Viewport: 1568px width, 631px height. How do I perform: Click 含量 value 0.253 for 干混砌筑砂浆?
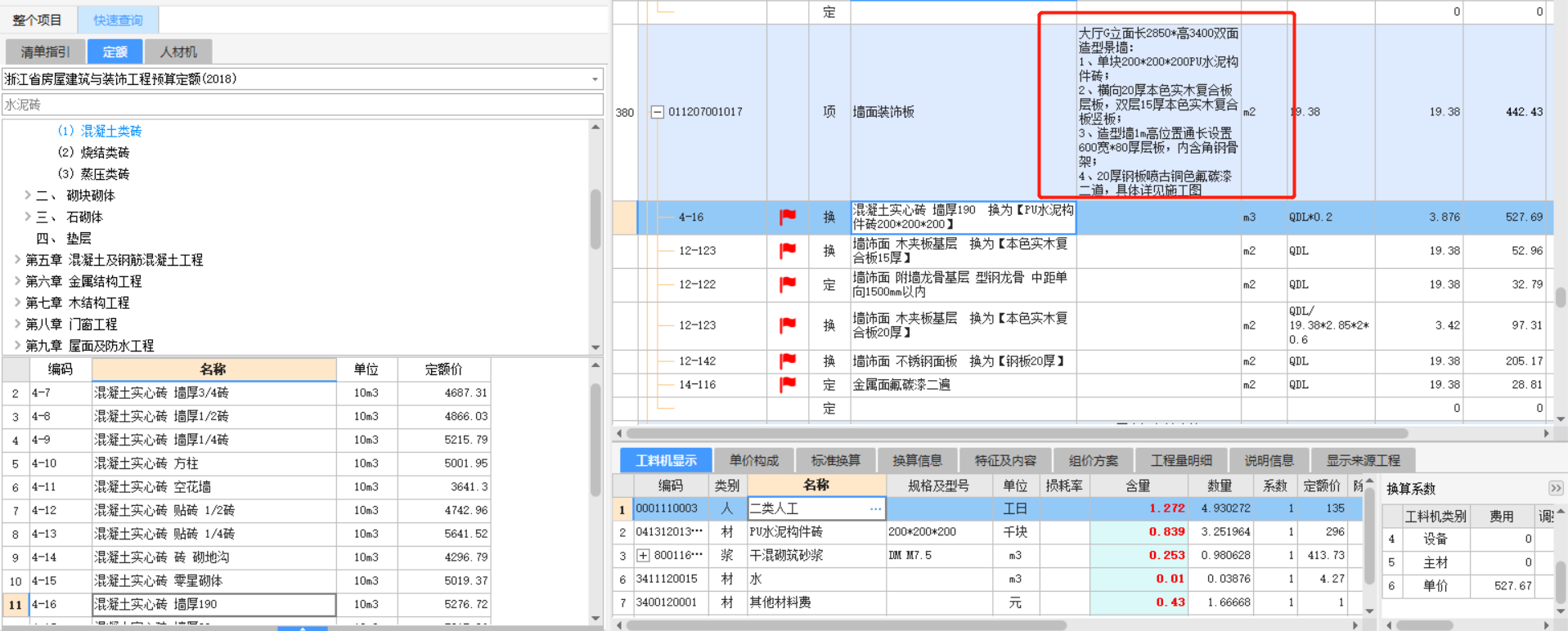[1138, 556]
